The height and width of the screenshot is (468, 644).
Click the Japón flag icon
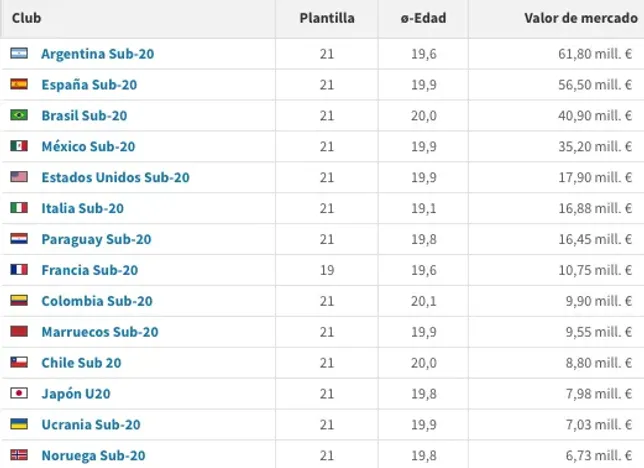19,393
